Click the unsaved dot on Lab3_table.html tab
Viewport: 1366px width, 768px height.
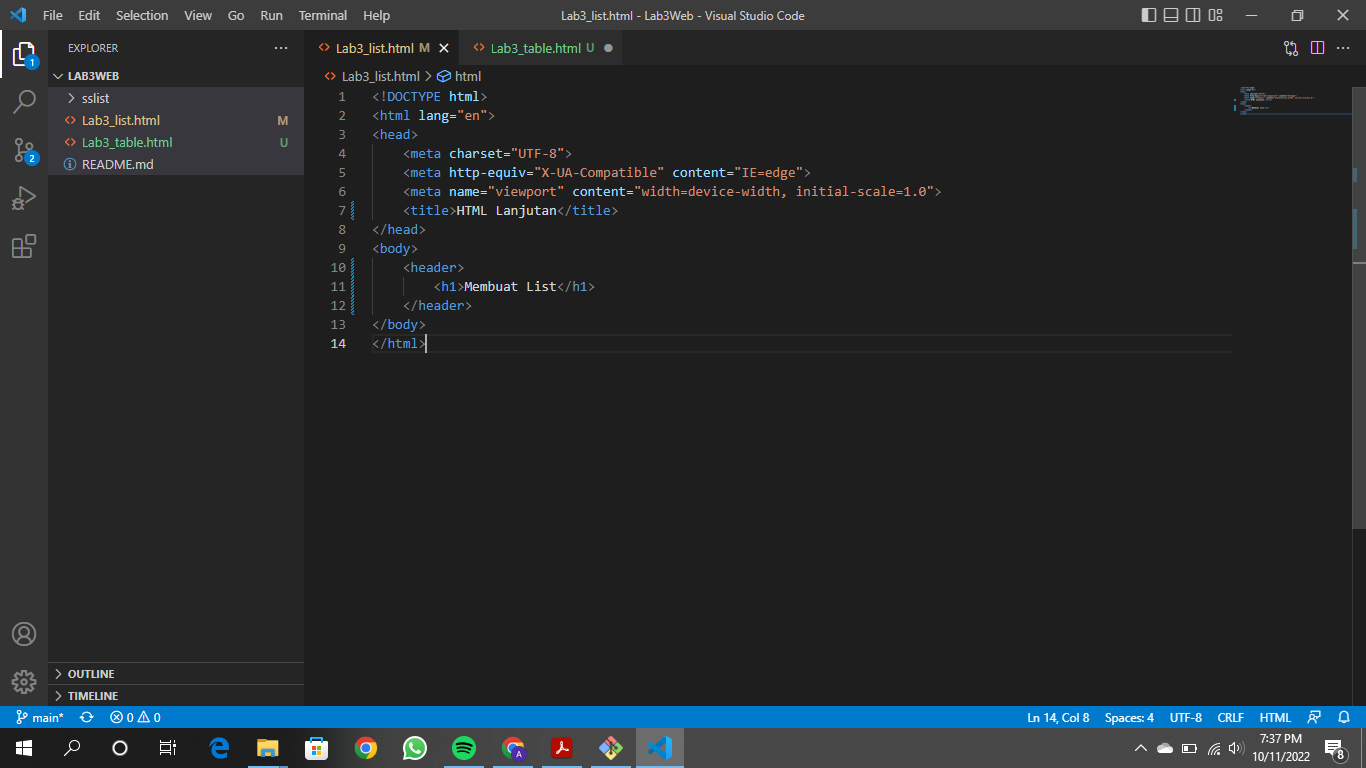tap(608, 48)
